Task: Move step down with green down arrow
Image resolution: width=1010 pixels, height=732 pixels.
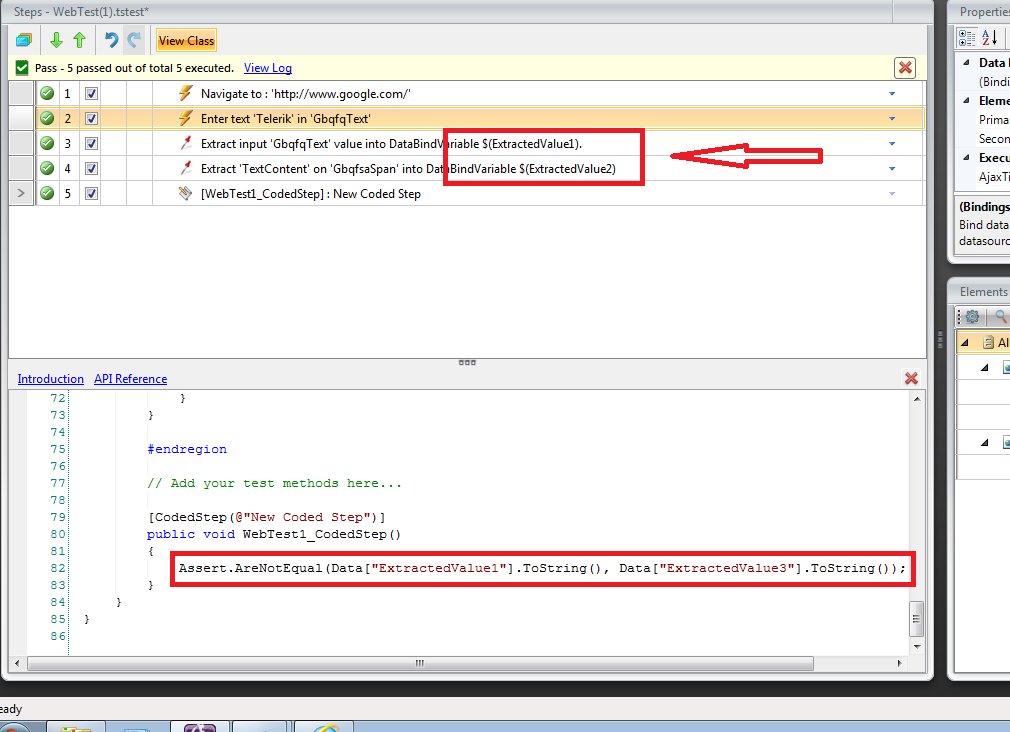Action: click(57, 41)
